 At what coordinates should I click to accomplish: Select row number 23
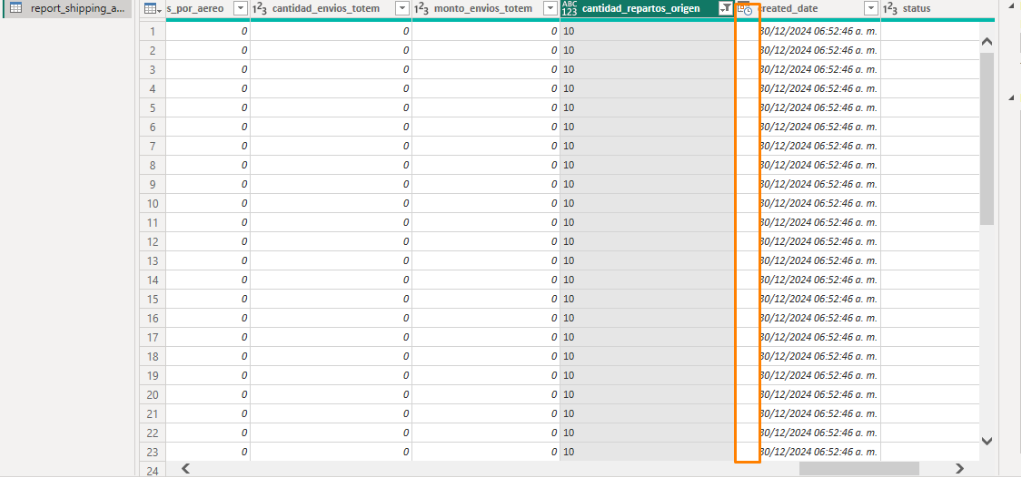click(152, 452)
